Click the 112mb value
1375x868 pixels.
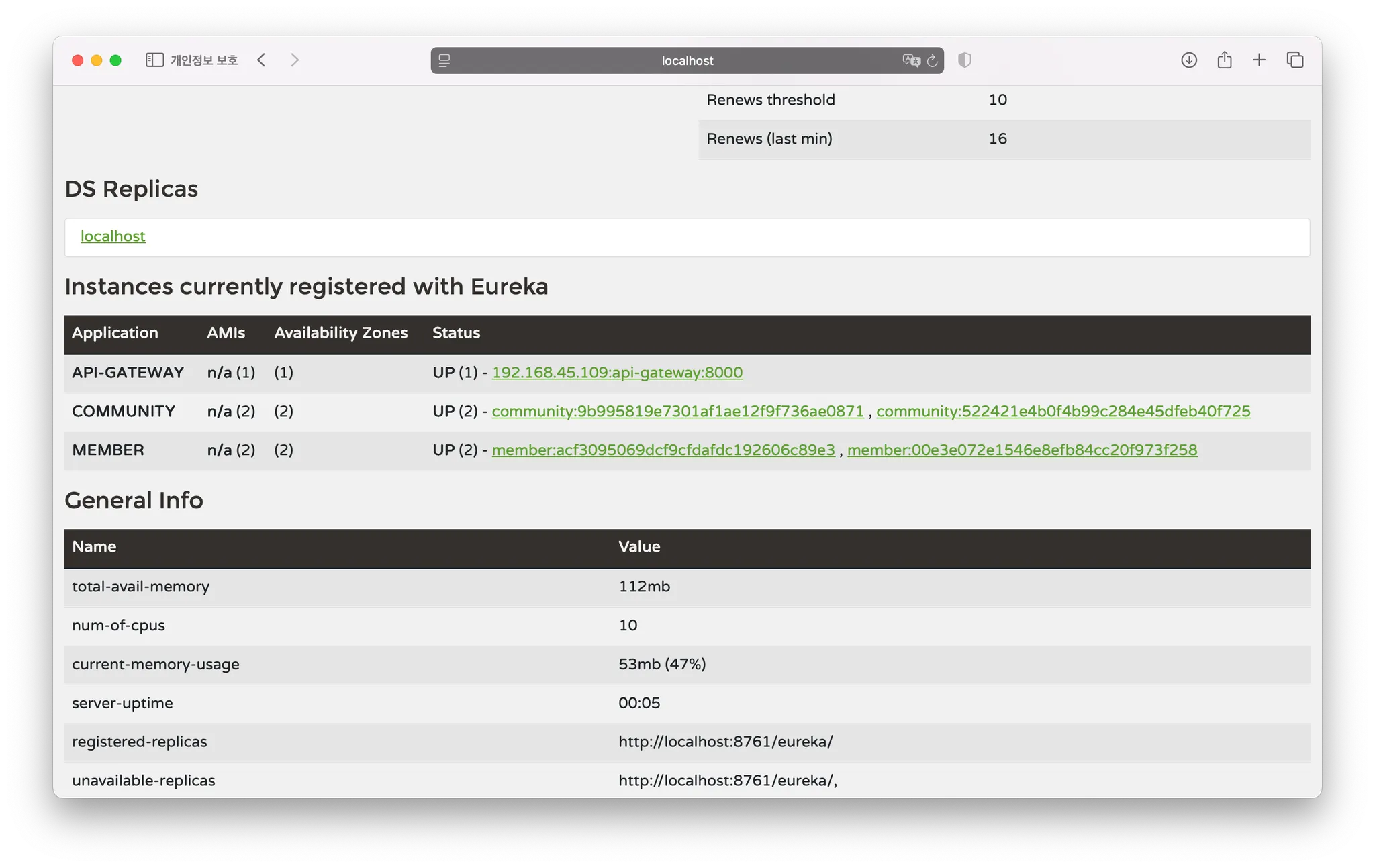(645, 587)
